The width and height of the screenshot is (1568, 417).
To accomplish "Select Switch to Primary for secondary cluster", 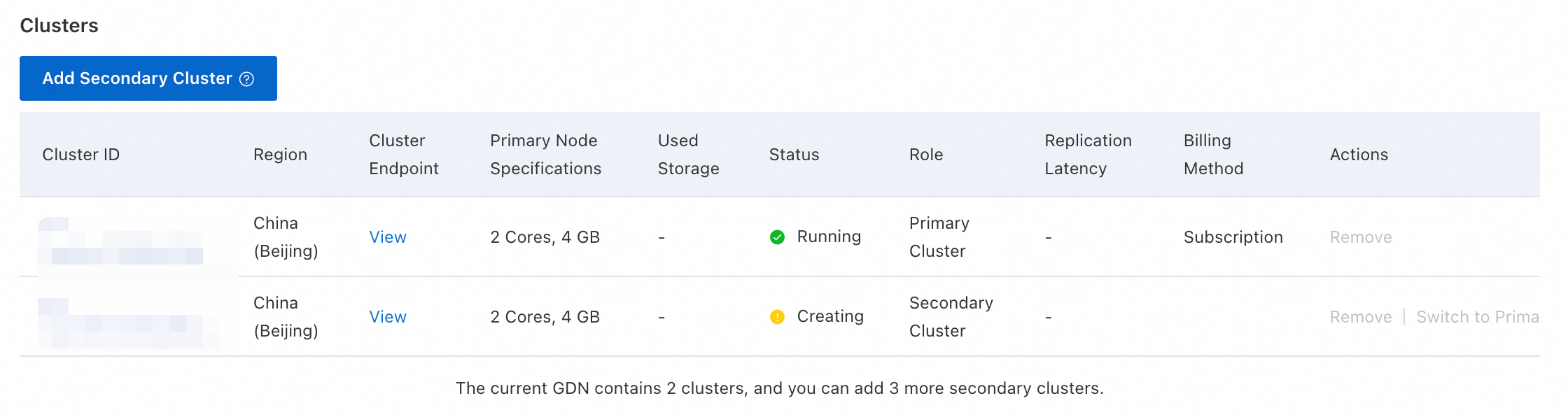I will [x=1477, y=317].
